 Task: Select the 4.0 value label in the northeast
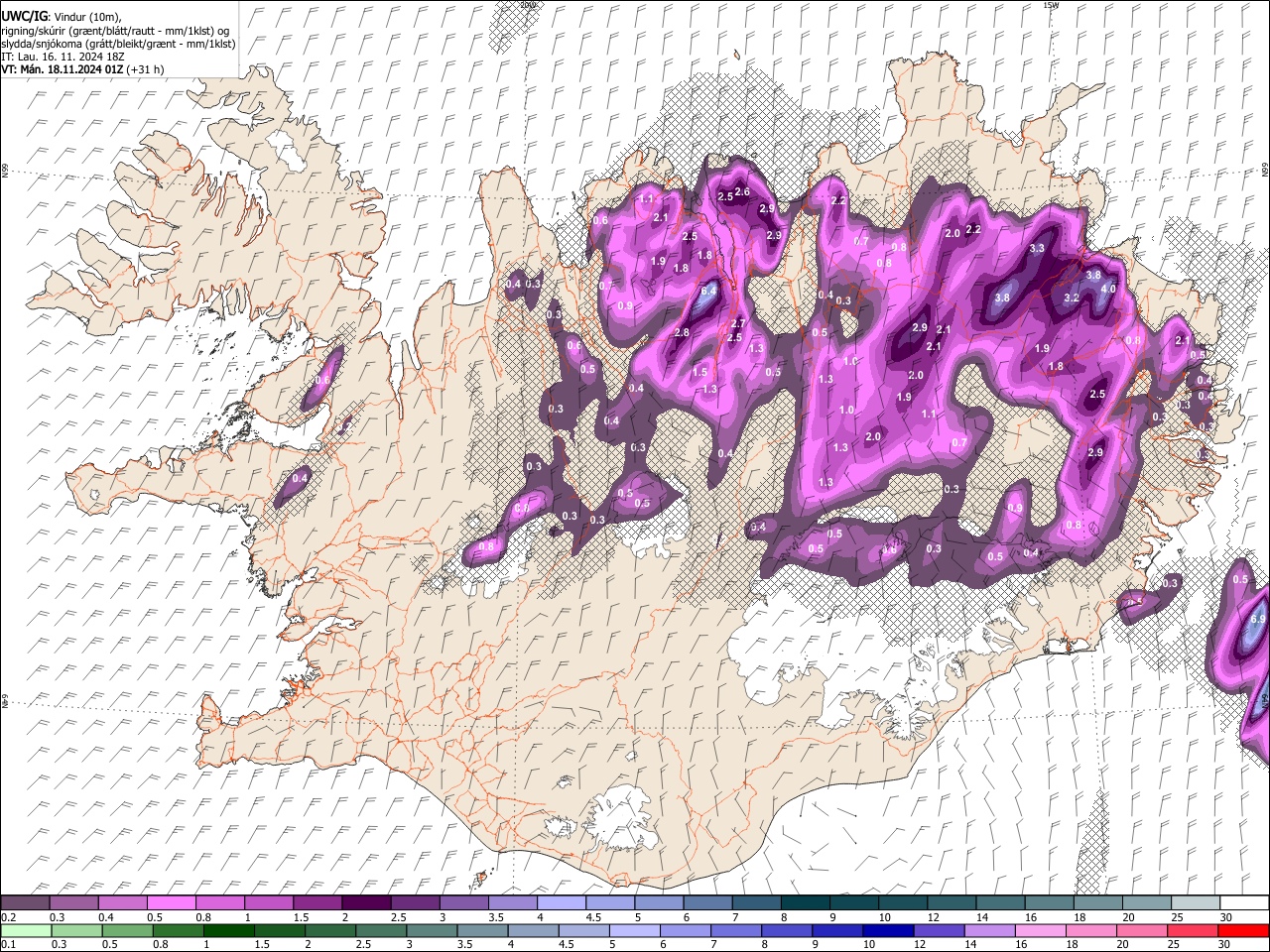(x=1108, y=289)
